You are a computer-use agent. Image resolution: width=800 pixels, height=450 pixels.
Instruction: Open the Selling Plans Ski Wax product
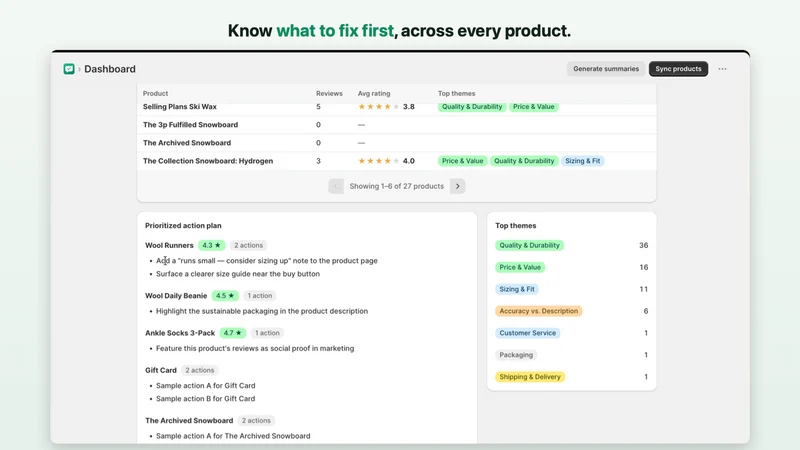pos(180,107)
